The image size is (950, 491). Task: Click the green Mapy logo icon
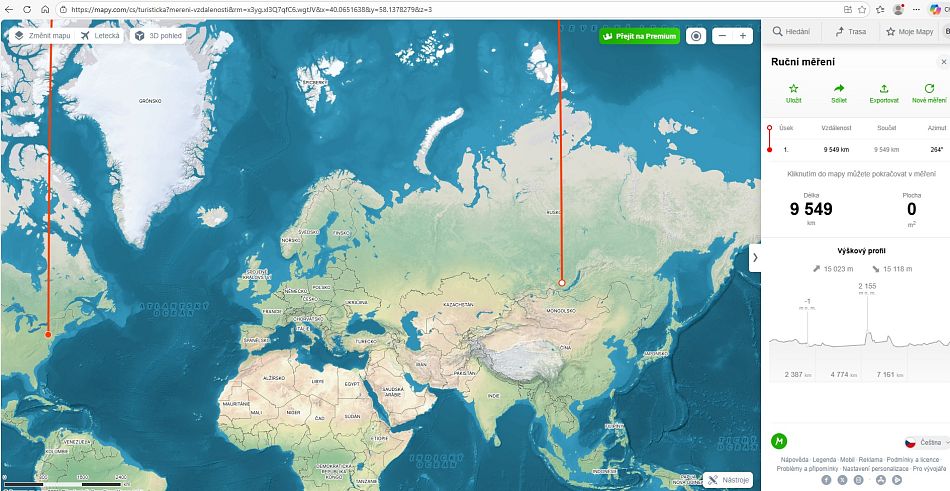(x=779, y=441)
